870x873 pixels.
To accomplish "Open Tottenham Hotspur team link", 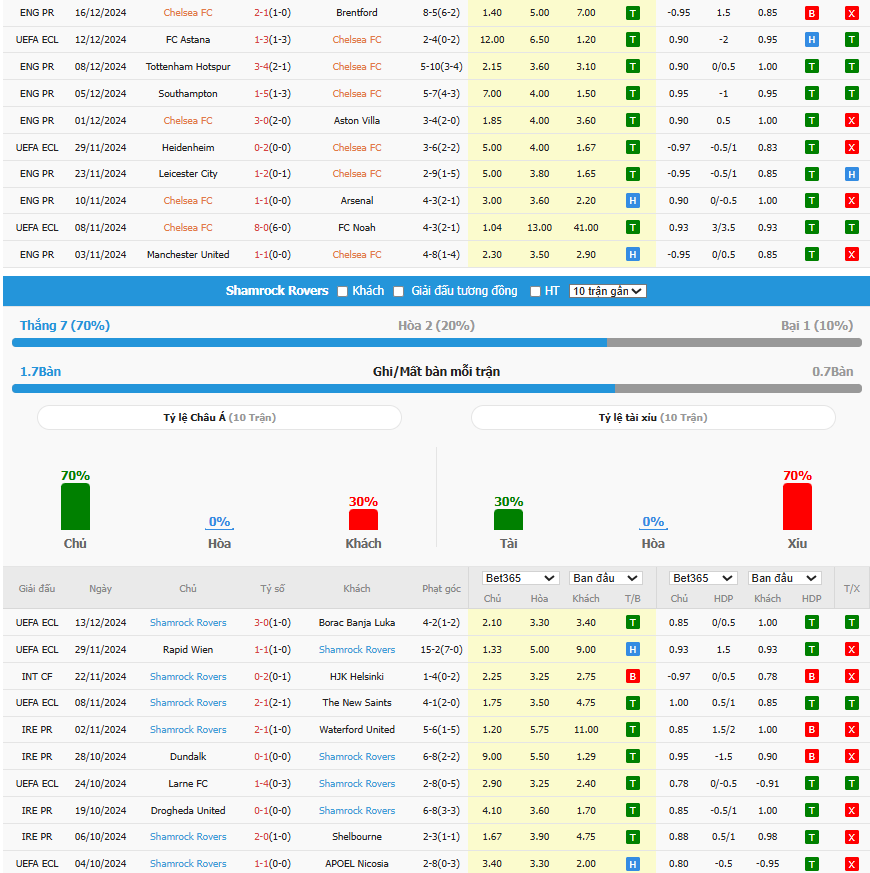I will coord(188,66).
